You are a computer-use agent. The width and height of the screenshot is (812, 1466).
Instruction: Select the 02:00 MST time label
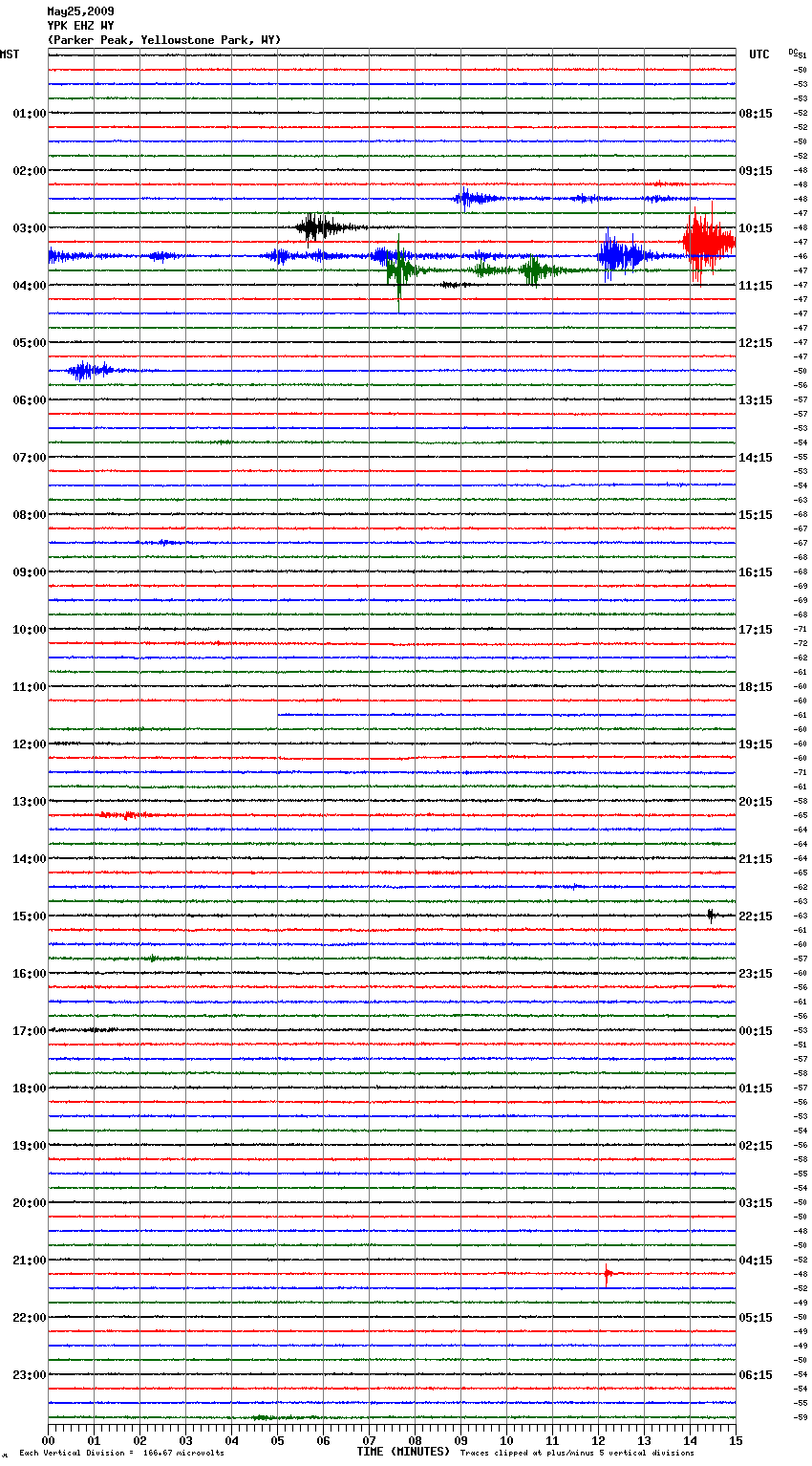coord(29,170)
